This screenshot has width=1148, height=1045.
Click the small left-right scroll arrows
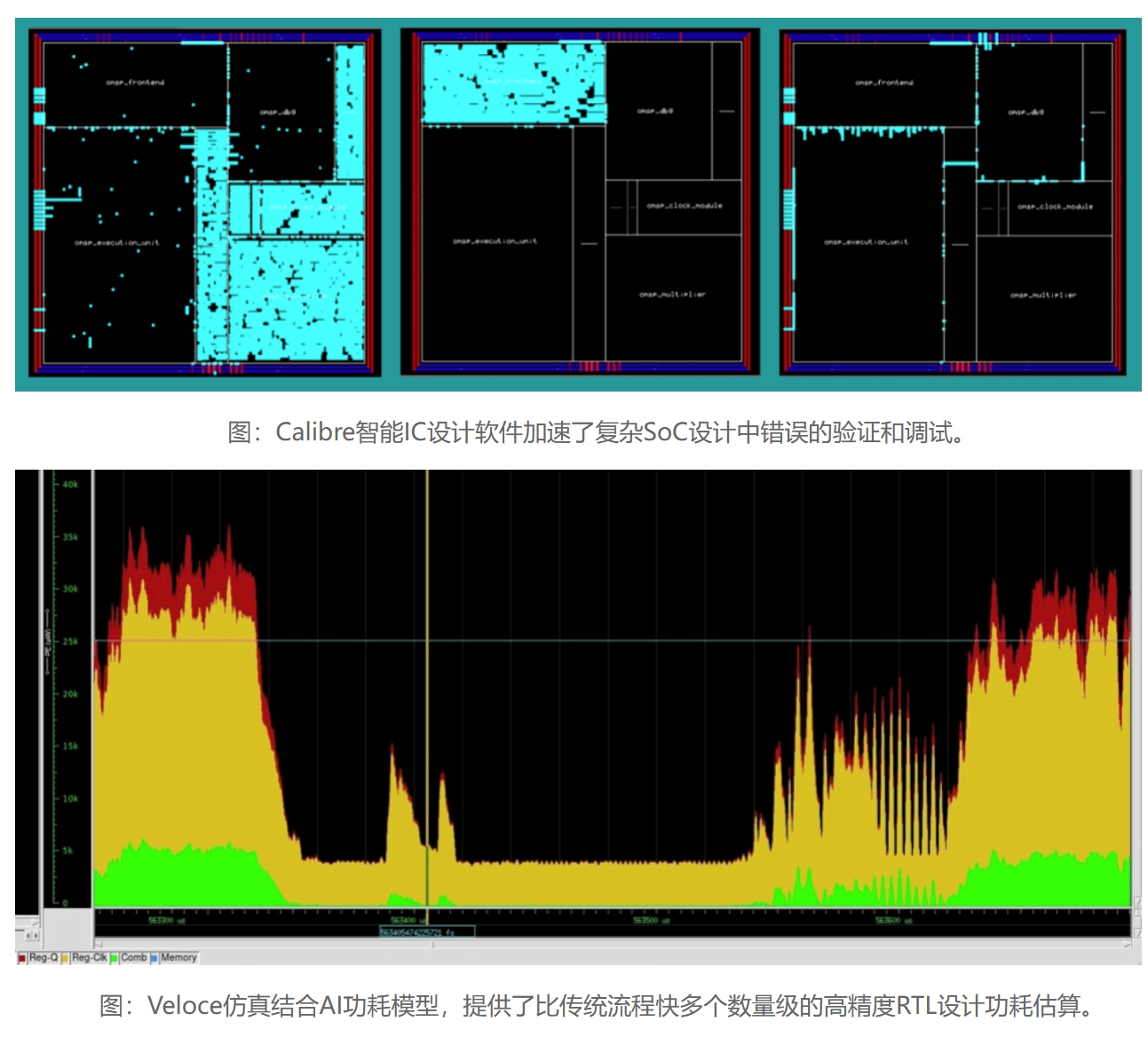pos(31,936)
